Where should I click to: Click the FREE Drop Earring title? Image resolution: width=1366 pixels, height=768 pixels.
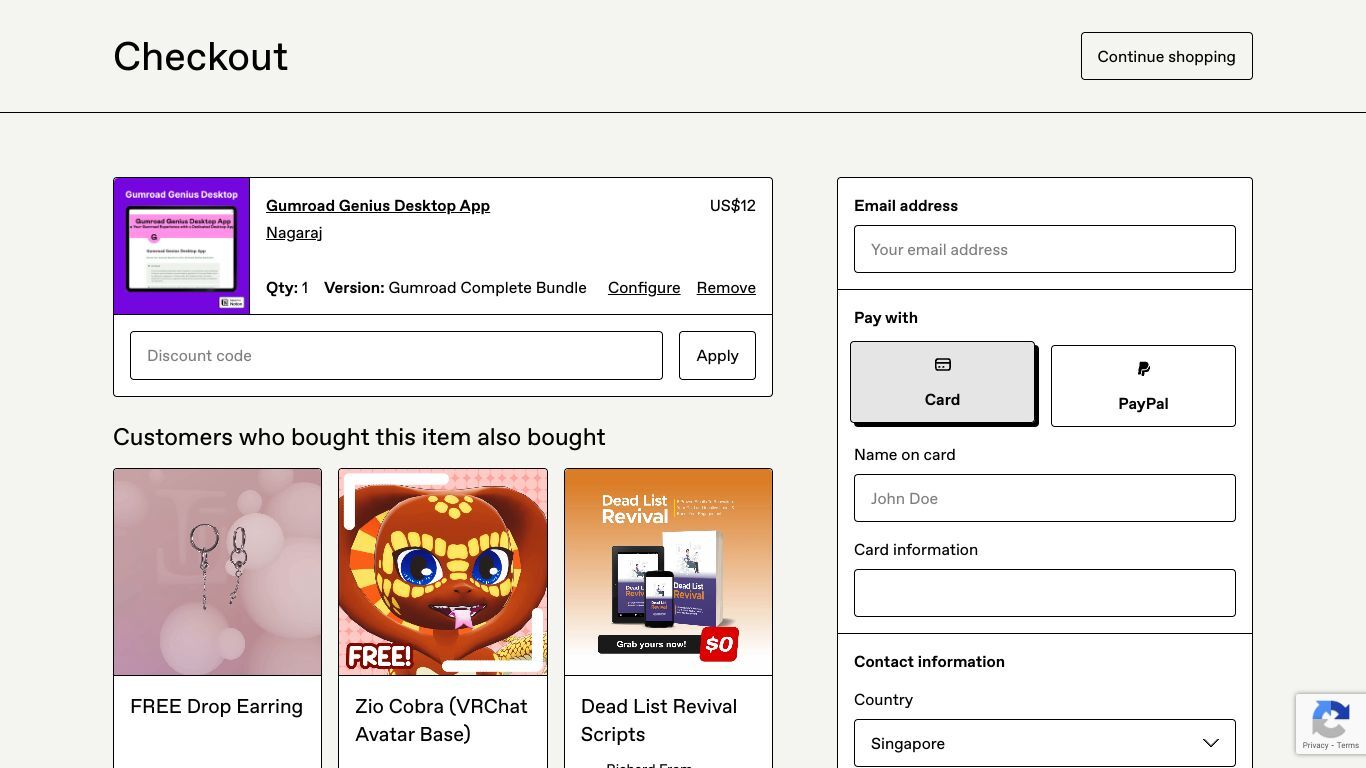[216, 706]
